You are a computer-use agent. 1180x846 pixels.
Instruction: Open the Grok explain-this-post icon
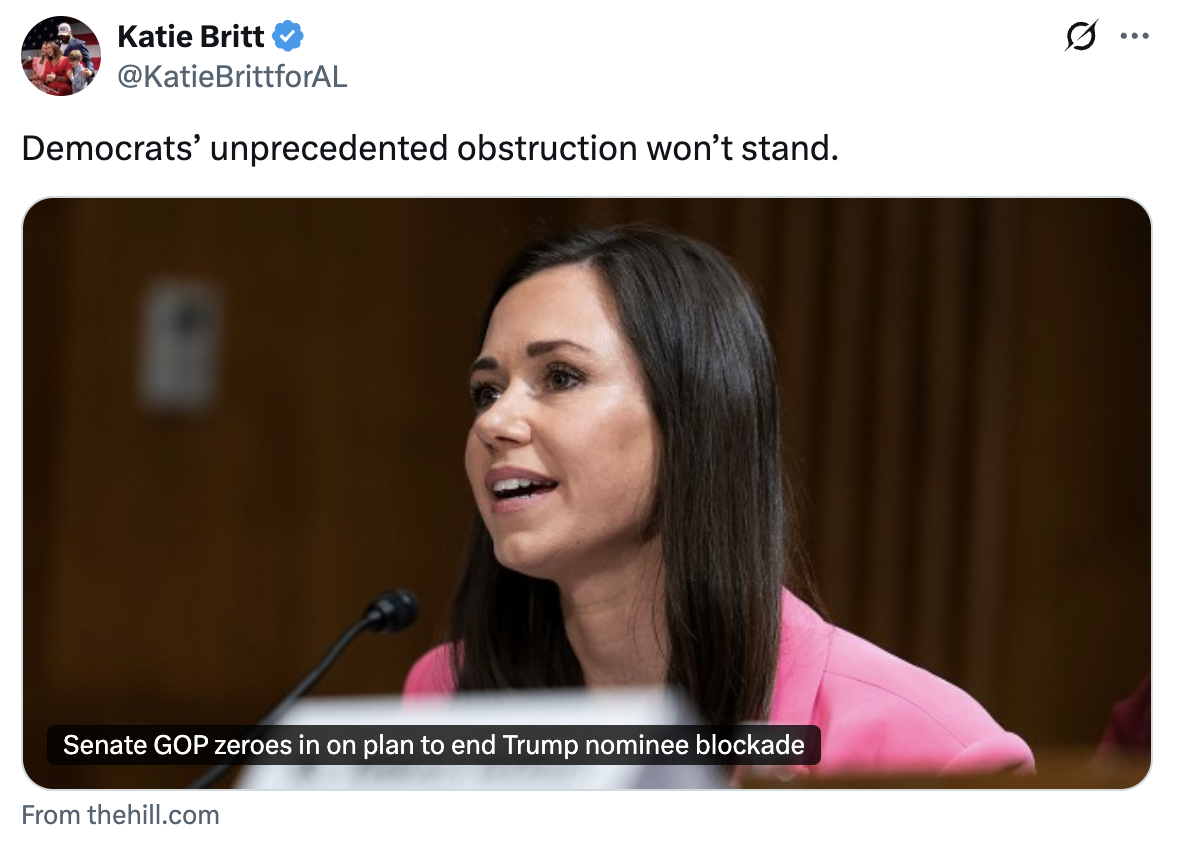[1081, 35]
